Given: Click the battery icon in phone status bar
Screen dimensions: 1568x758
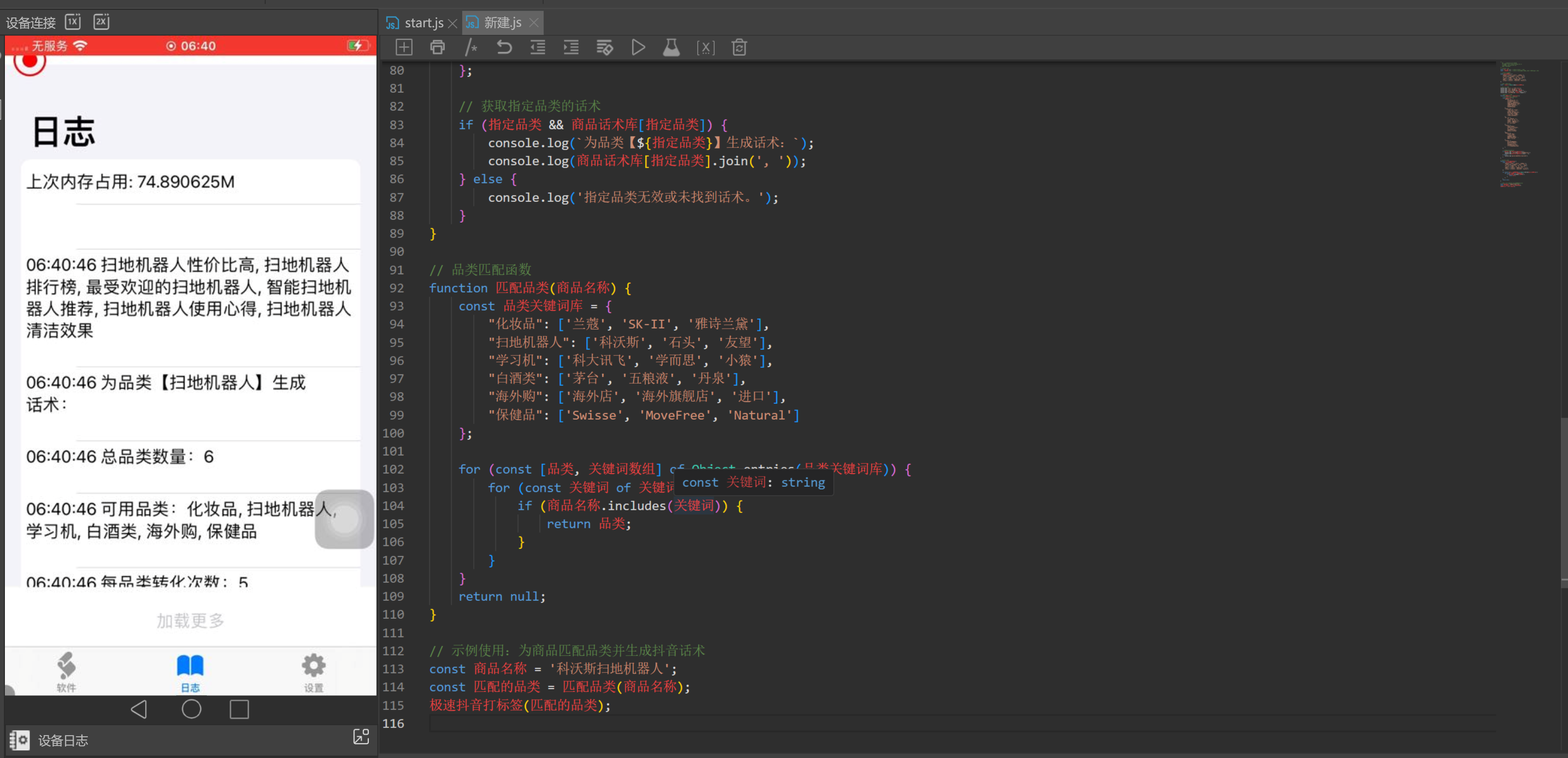Looking at the screenshot, I should click(357, 46).
